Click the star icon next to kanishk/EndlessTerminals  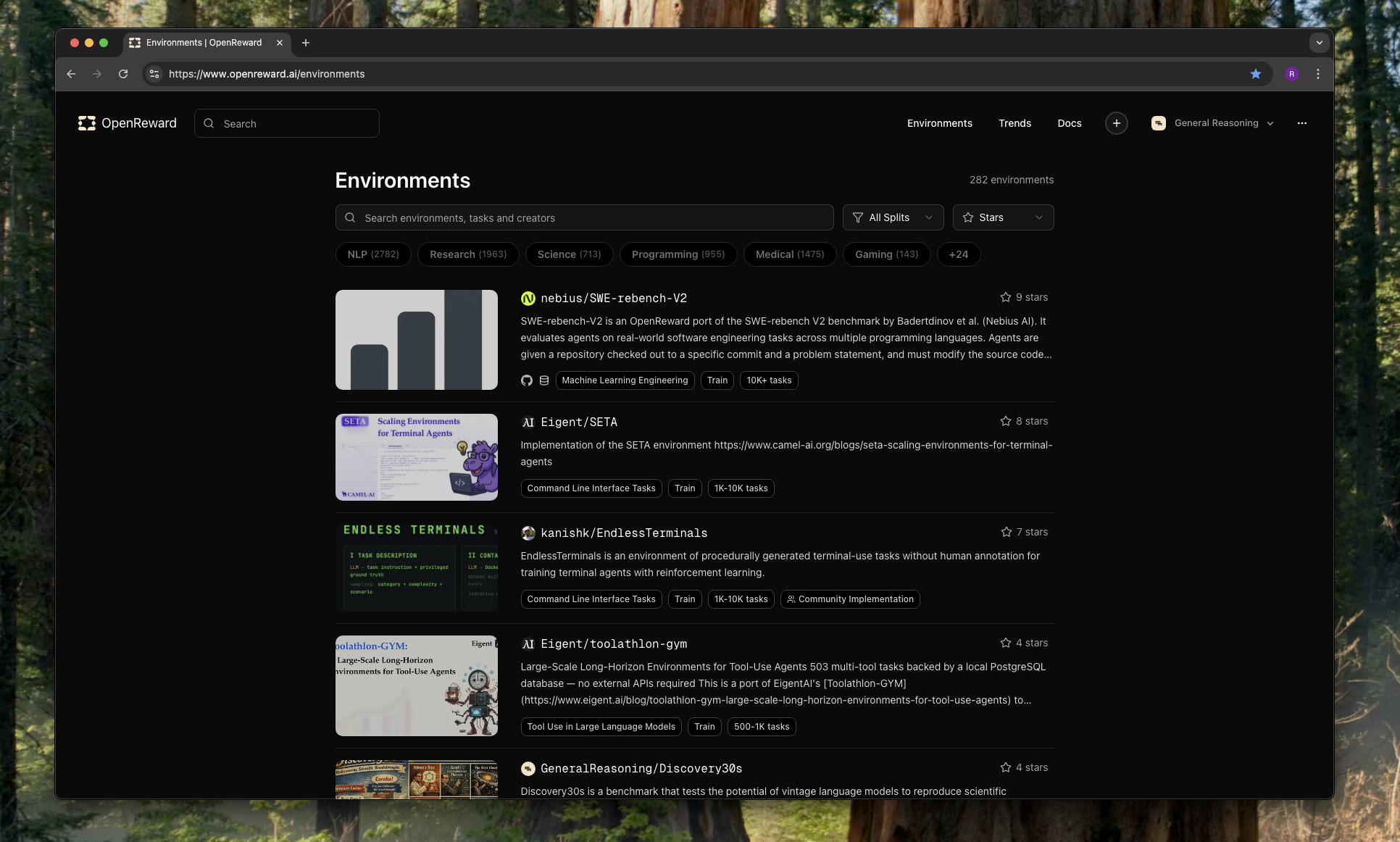pyautogui.click(x=1006, y=531)
